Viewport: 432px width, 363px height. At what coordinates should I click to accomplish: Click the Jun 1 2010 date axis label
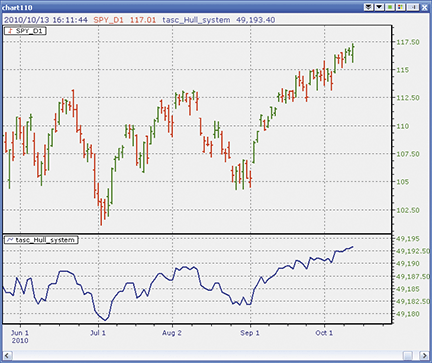pos(20,337)
